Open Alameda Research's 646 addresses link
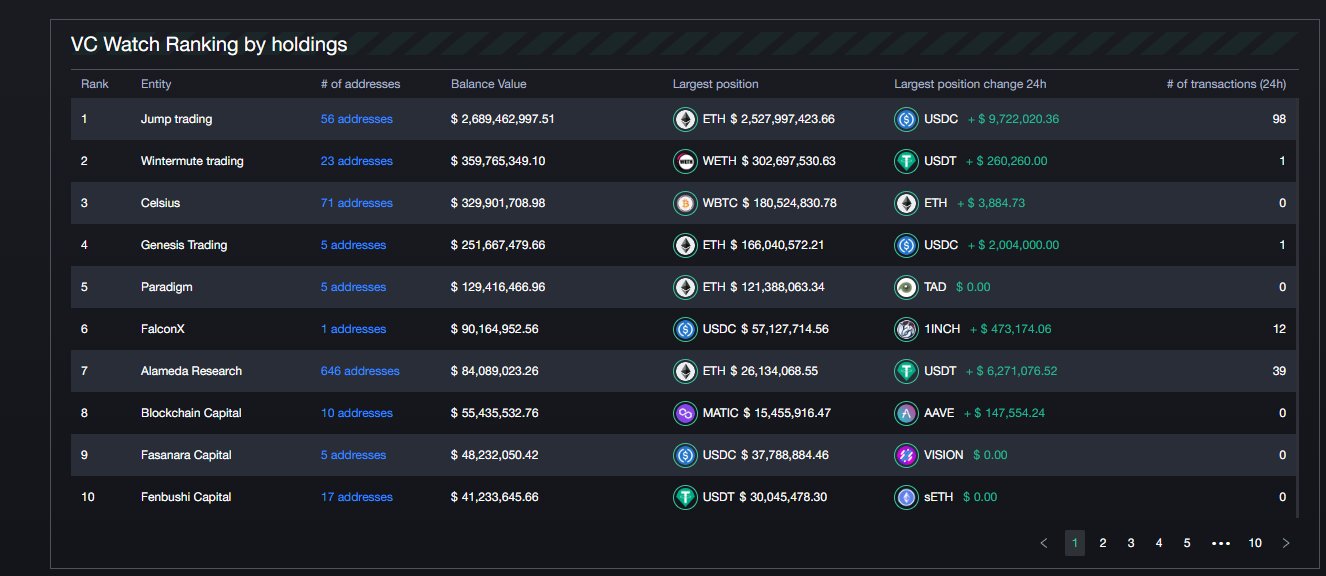This screenshot has width=1326, height=576. pos(360,371)
